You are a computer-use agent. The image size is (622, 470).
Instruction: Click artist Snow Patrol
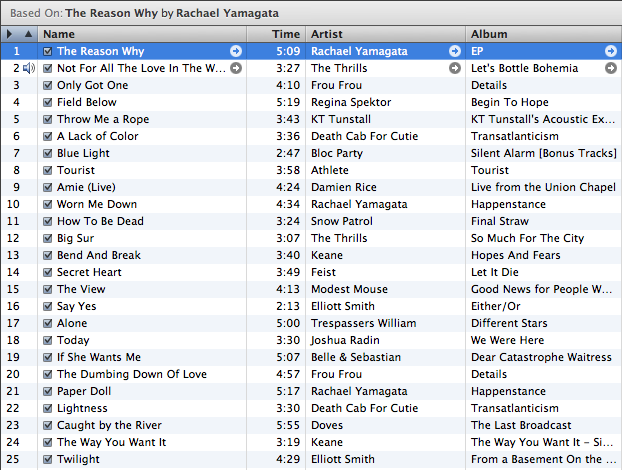point(342,221)
